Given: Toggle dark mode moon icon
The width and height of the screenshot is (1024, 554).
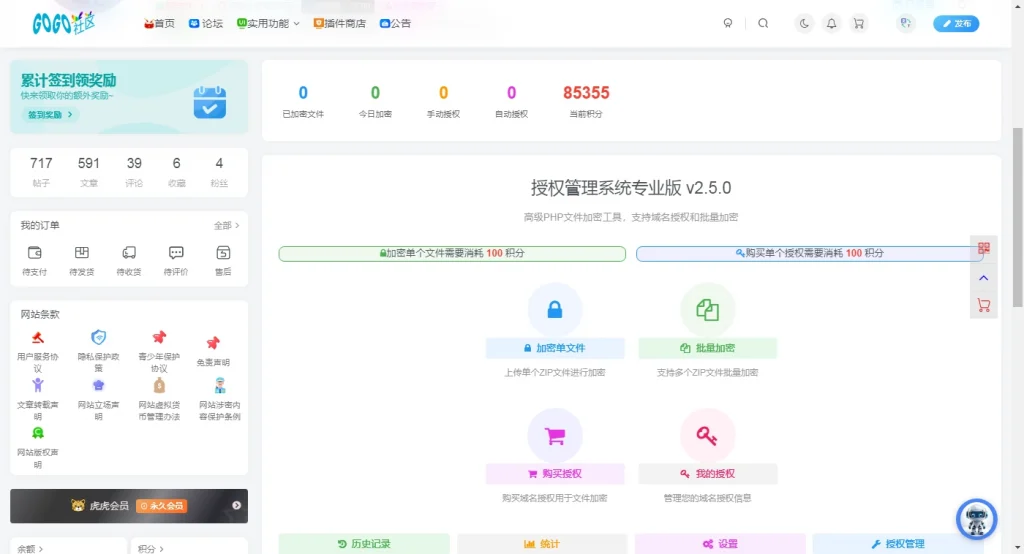Looking at the screenshot, I should pyautogui.click(x=804, y=24).
